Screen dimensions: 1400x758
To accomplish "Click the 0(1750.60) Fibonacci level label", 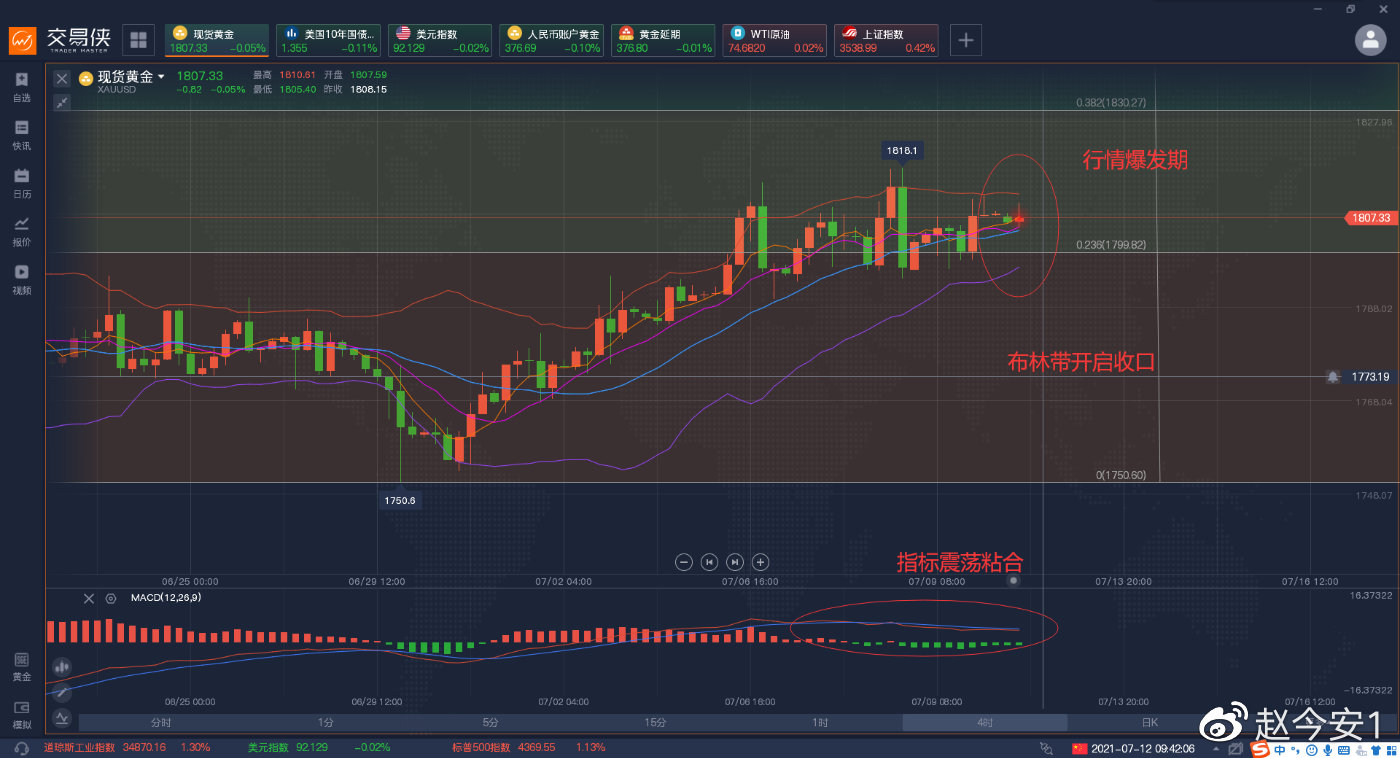I will click(x=1121, y=475).
